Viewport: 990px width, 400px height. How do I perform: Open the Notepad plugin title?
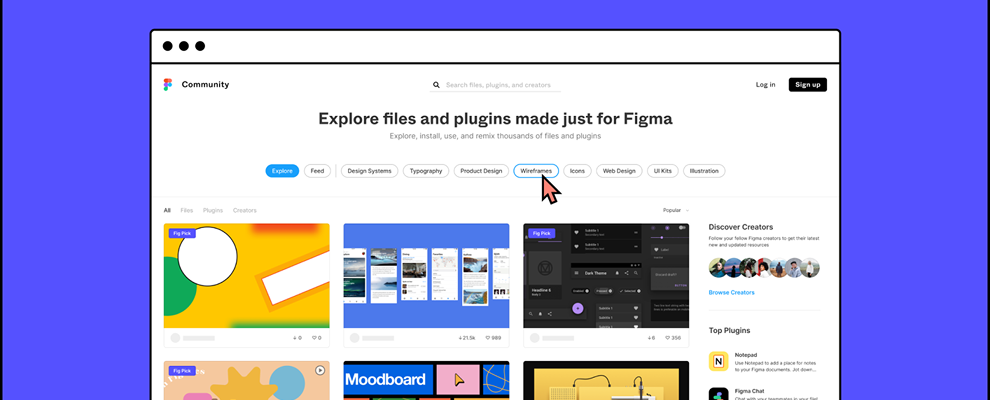click(746, 355)
